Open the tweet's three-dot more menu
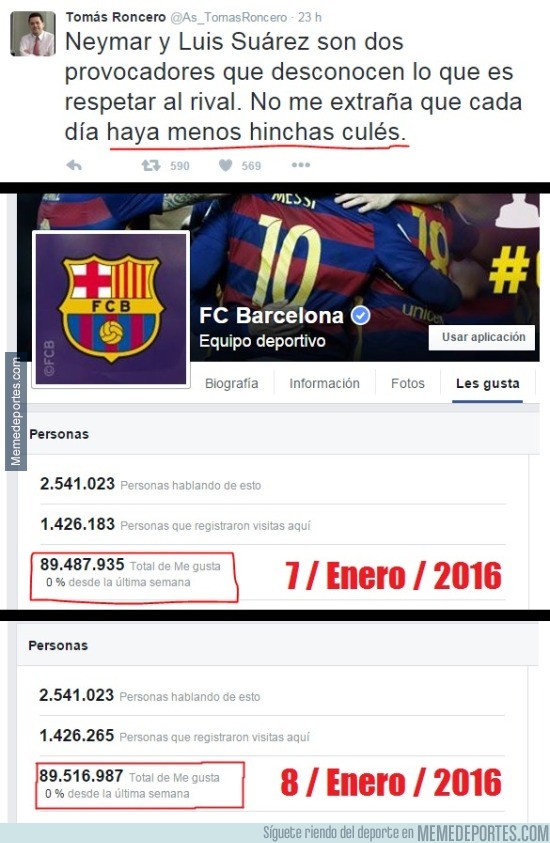Viewport: 550px width, 843px height. (301, 165)
